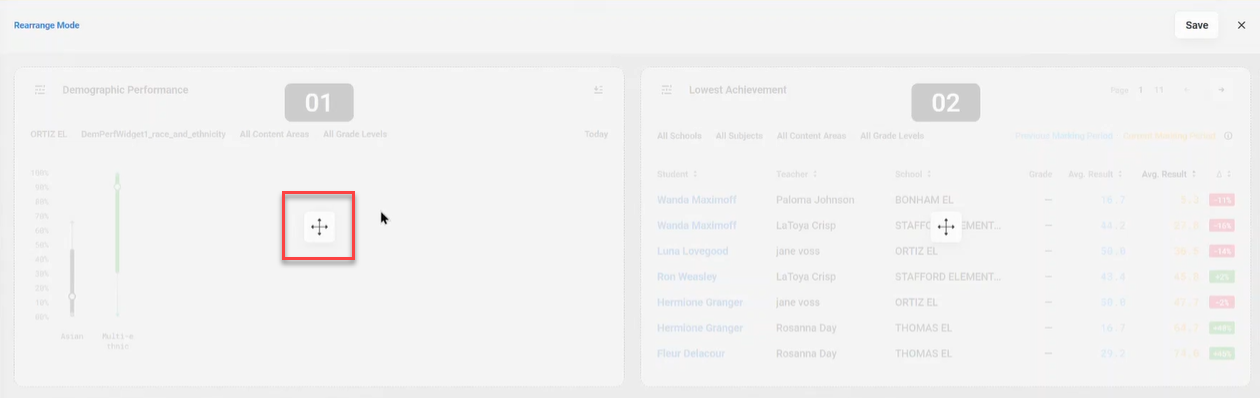Open Hermione Granger in the Rosanna Day row
The width and height of the screenshot is (1260, 398).
700,328
